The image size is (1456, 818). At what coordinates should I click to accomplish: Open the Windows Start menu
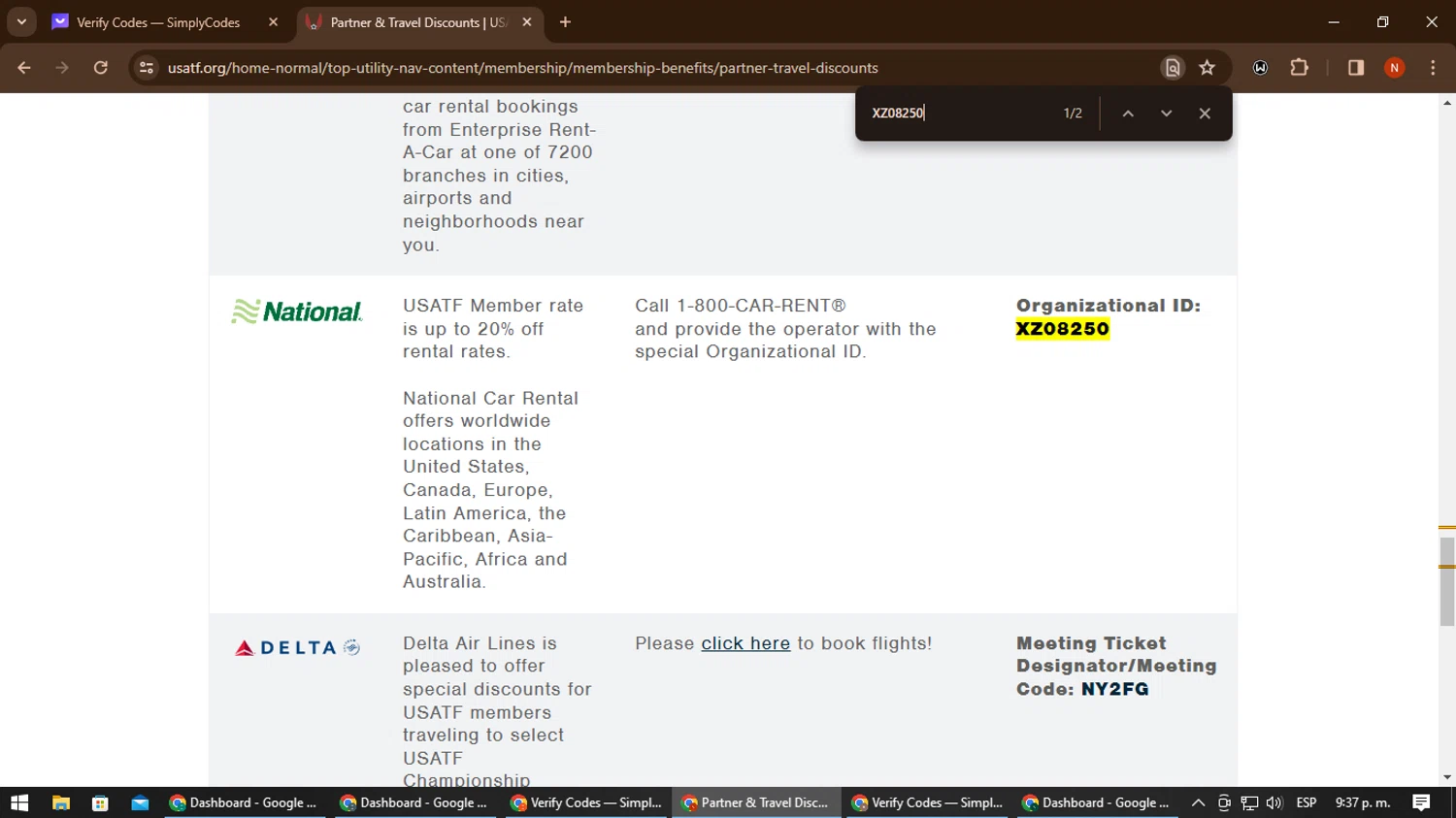19,802
